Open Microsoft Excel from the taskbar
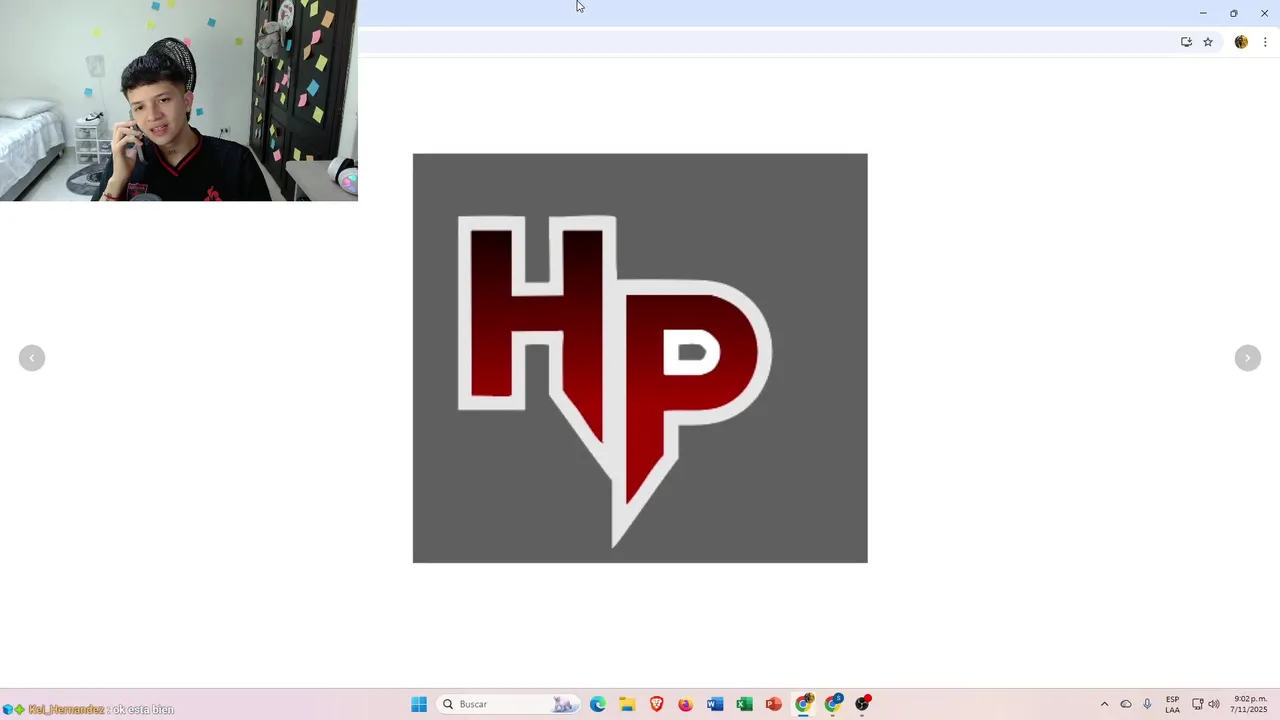The height and width of the screenshot is (720, 1280). tap(744, 704)
